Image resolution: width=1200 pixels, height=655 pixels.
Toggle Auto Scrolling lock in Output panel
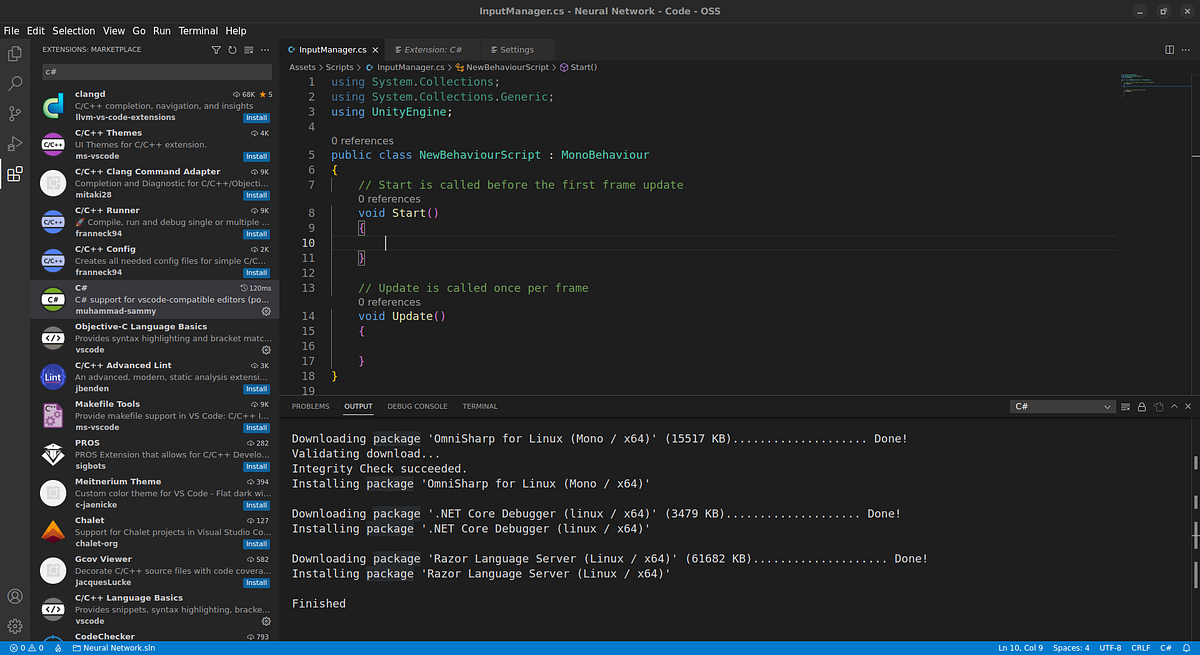coord(1141,406)
